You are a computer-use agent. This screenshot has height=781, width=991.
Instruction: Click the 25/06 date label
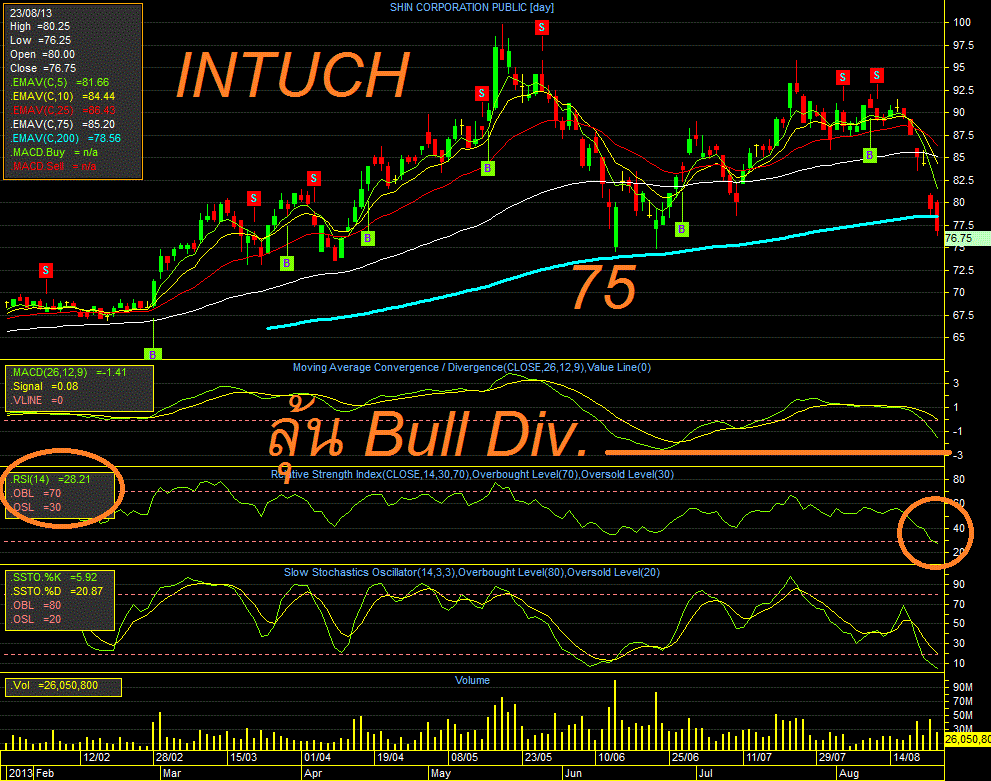(685, 756)
